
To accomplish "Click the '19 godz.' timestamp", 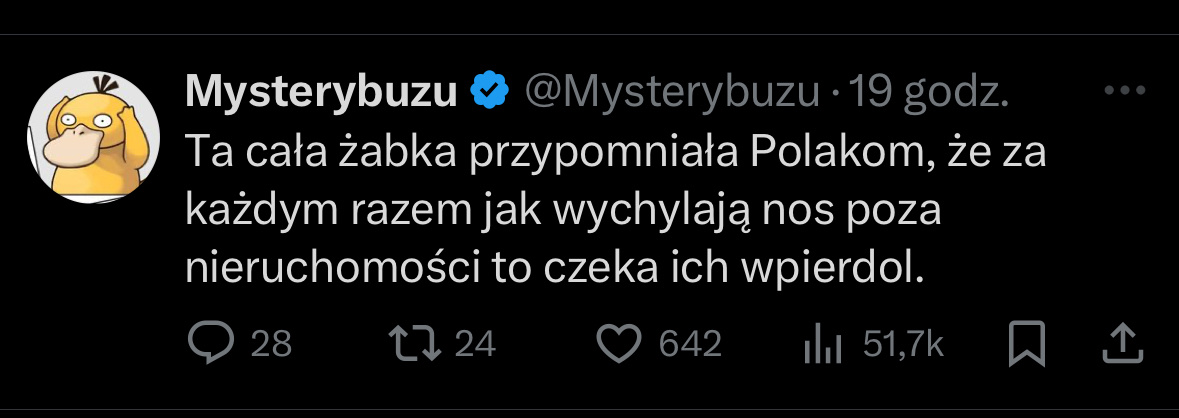I will [x=928, y=92].
